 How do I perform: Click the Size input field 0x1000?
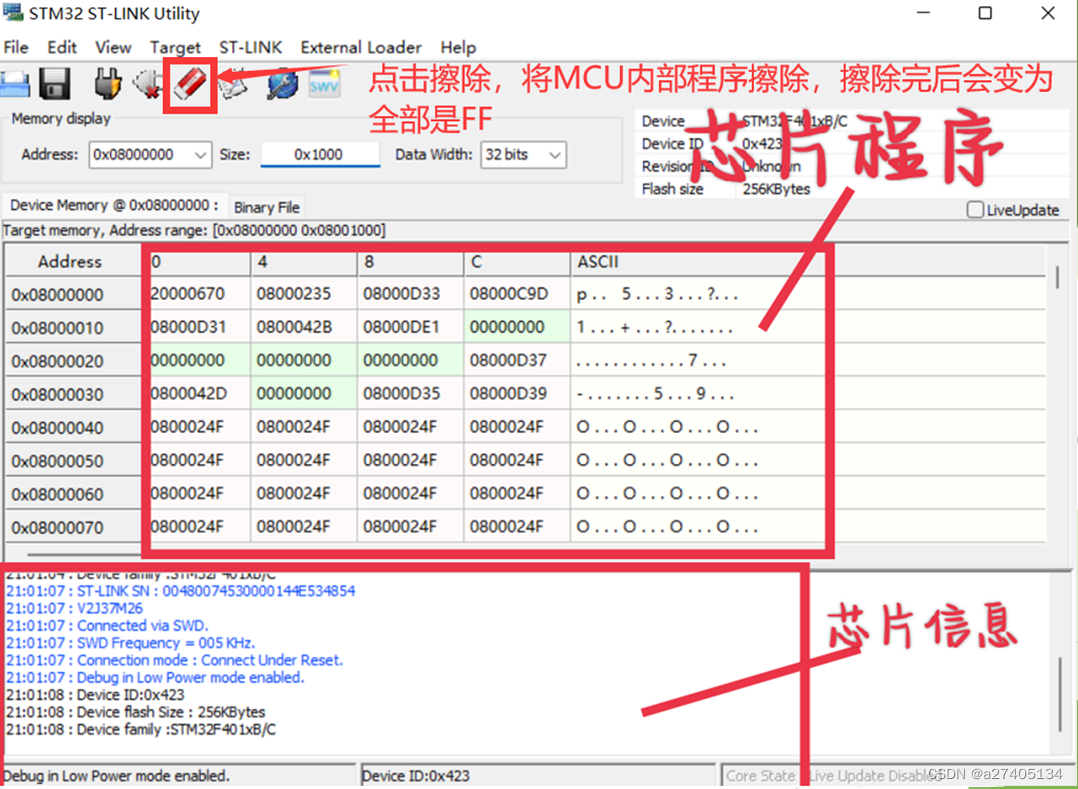click(x=320, y=155)
